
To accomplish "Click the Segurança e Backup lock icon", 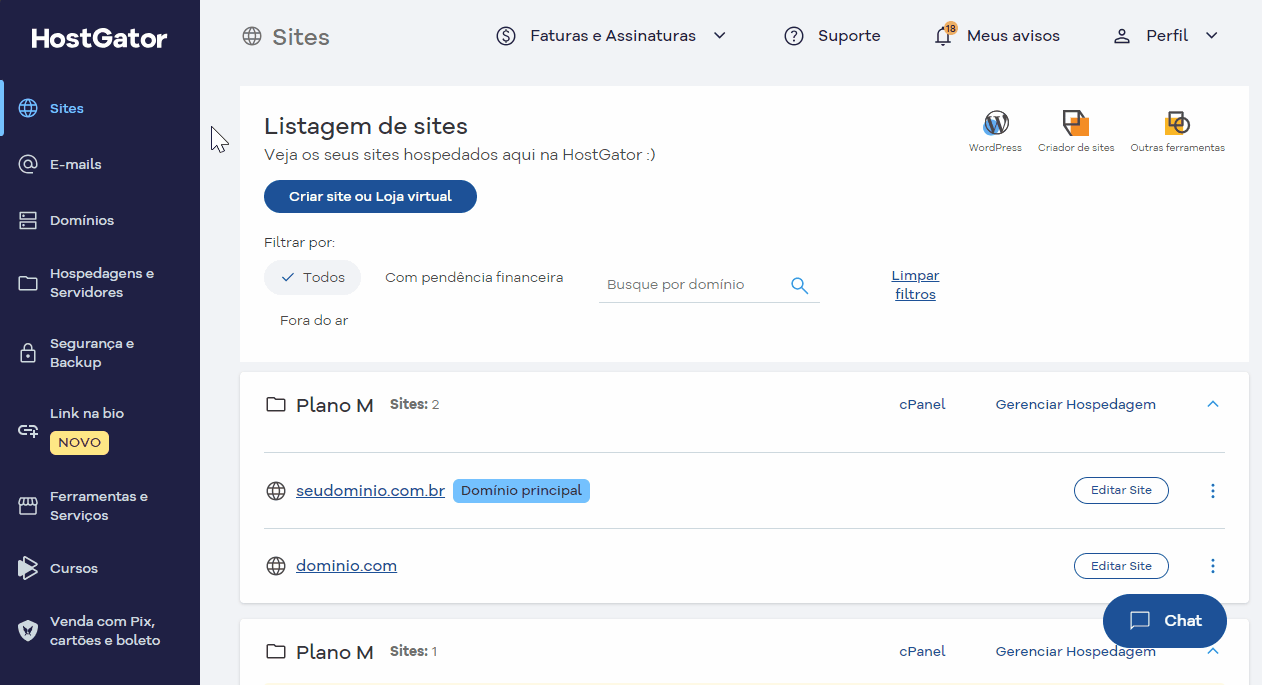I will [x=28, y=353].
